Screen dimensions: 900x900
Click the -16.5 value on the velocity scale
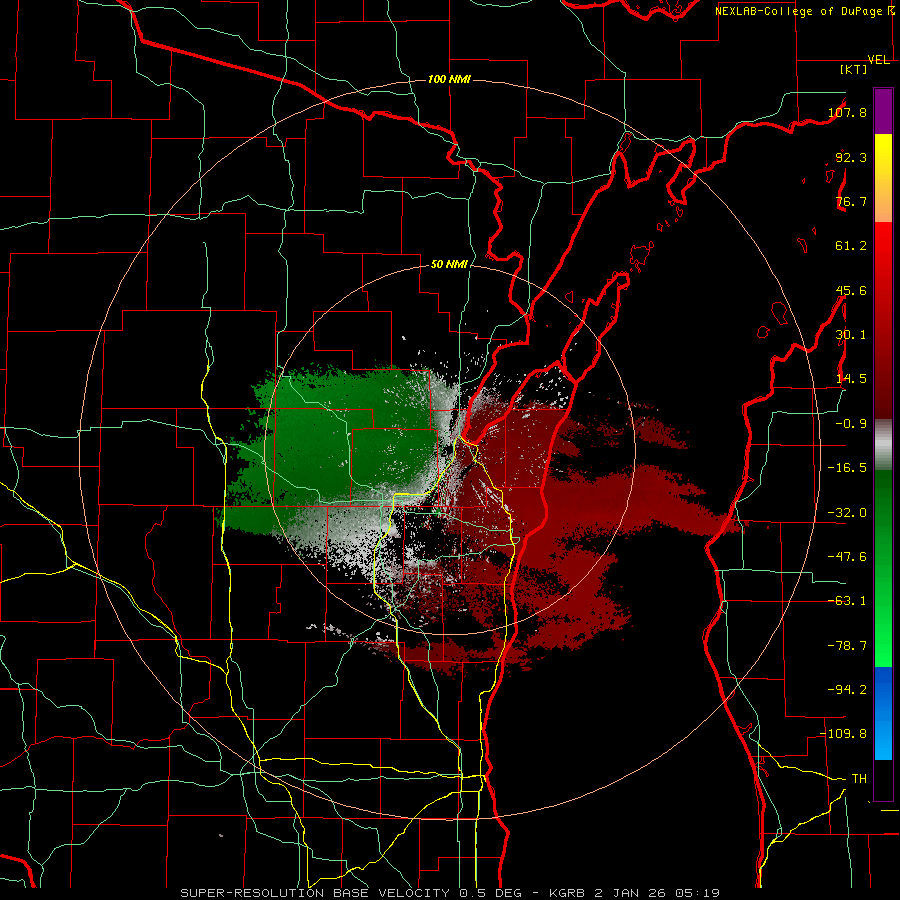(847, 468)
